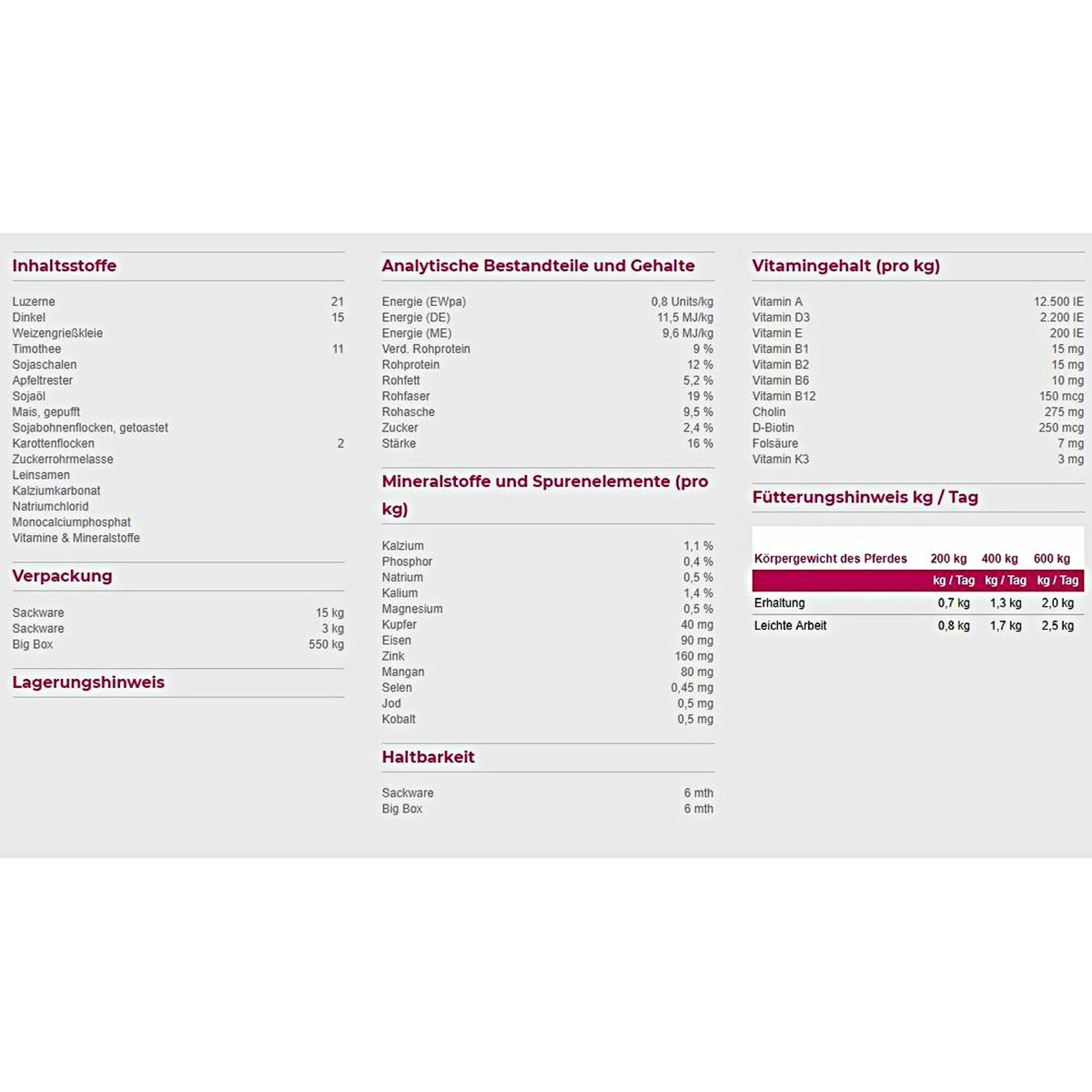Click the D-Biotin vitamin row
Image resolution: width=1092 pixels, height=1092 pixels.
coord(918,428)
